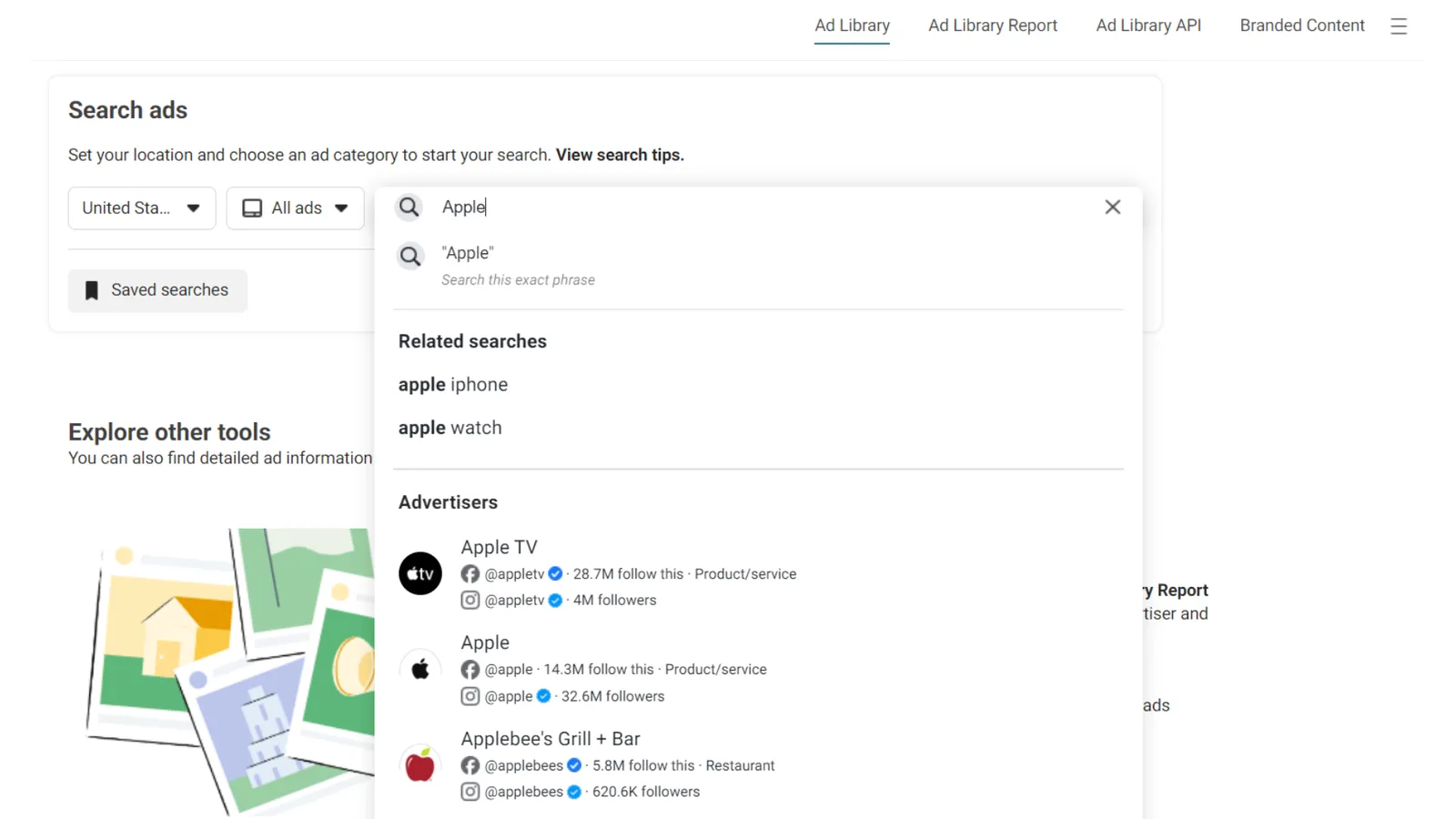Image resolution: width=1456 pixels, height=819 pixels.
Task: Open Saved searches
Action: 157,290
